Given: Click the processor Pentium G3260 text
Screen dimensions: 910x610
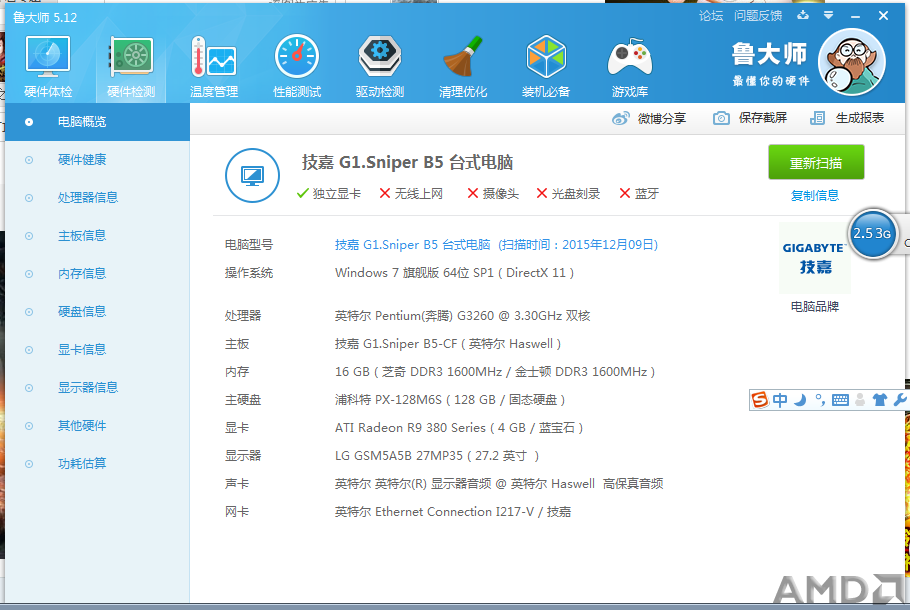Looking at the screenshot, I should 463,316.
